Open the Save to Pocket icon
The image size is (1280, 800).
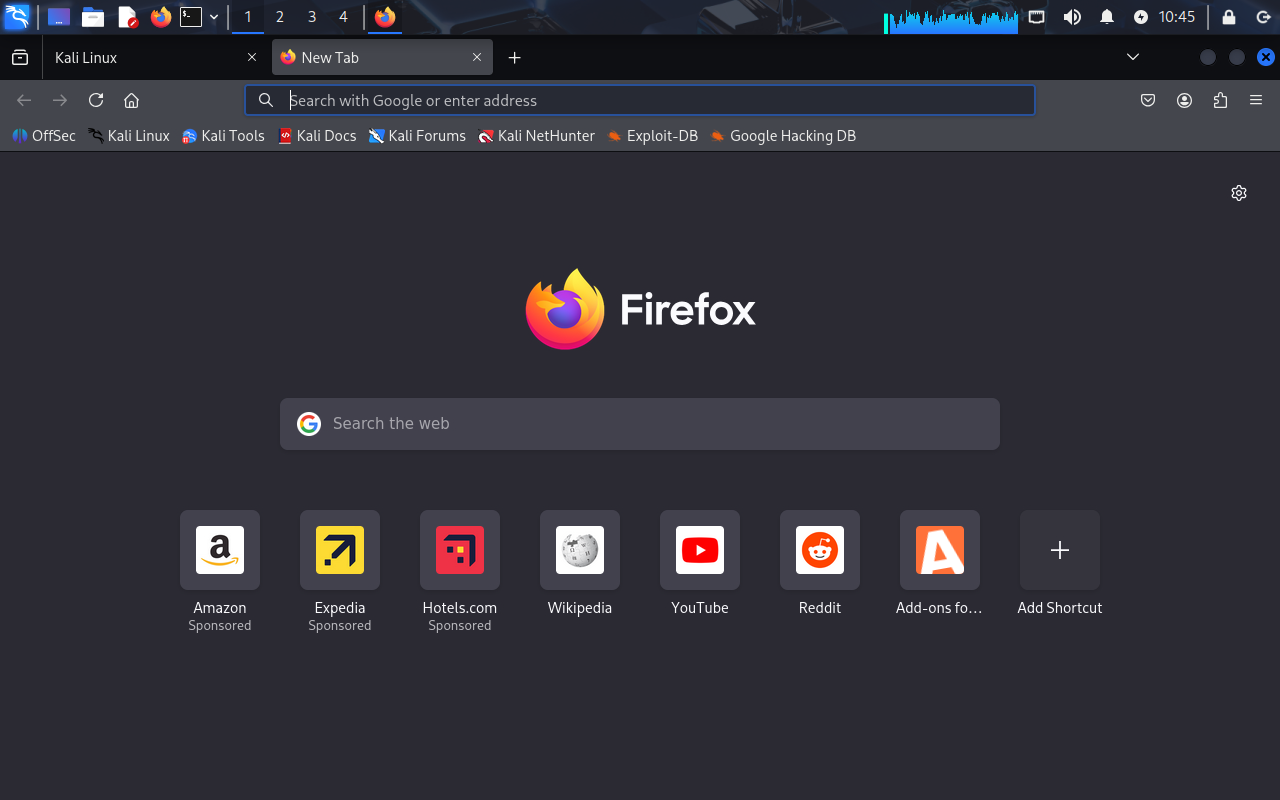coord(1148,100)
